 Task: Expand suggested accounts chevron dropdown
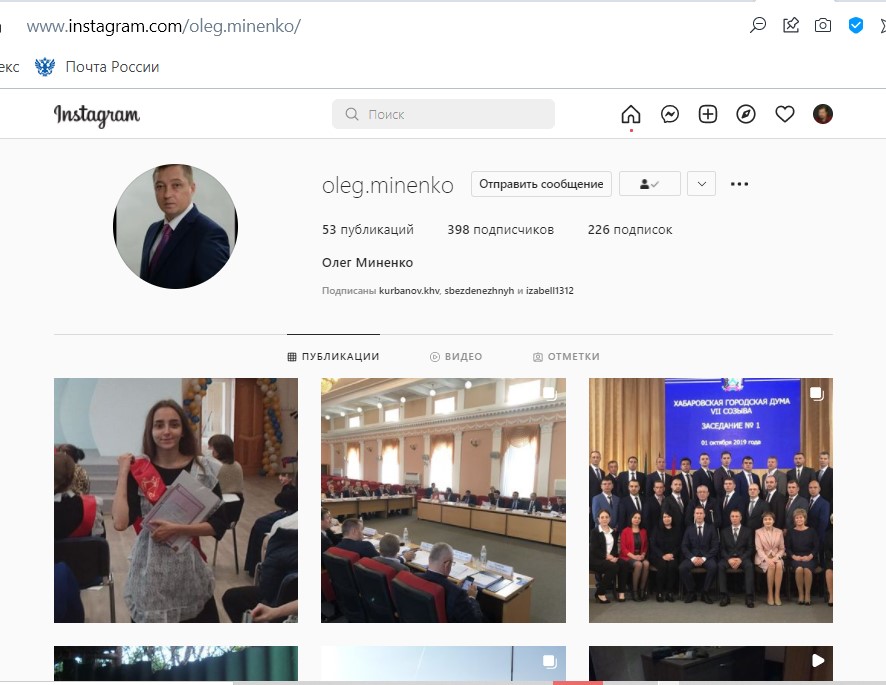701,184
